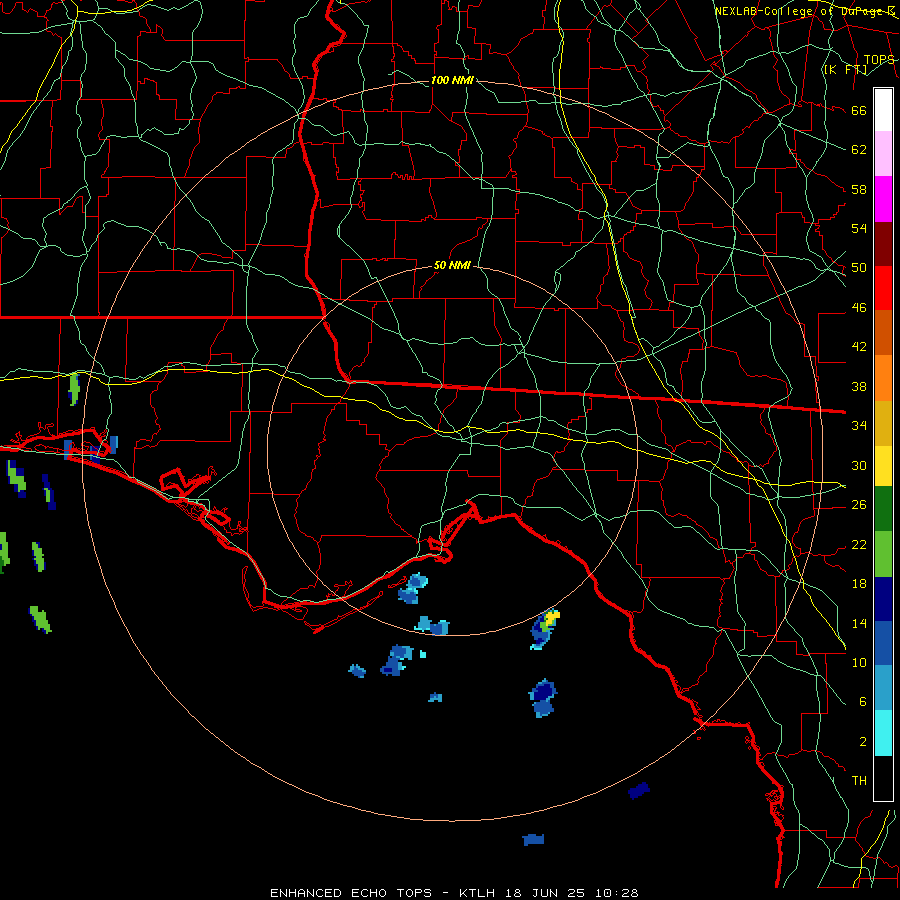Click the TOPS legend title
The image size is (900, 900).
point(879,60)
